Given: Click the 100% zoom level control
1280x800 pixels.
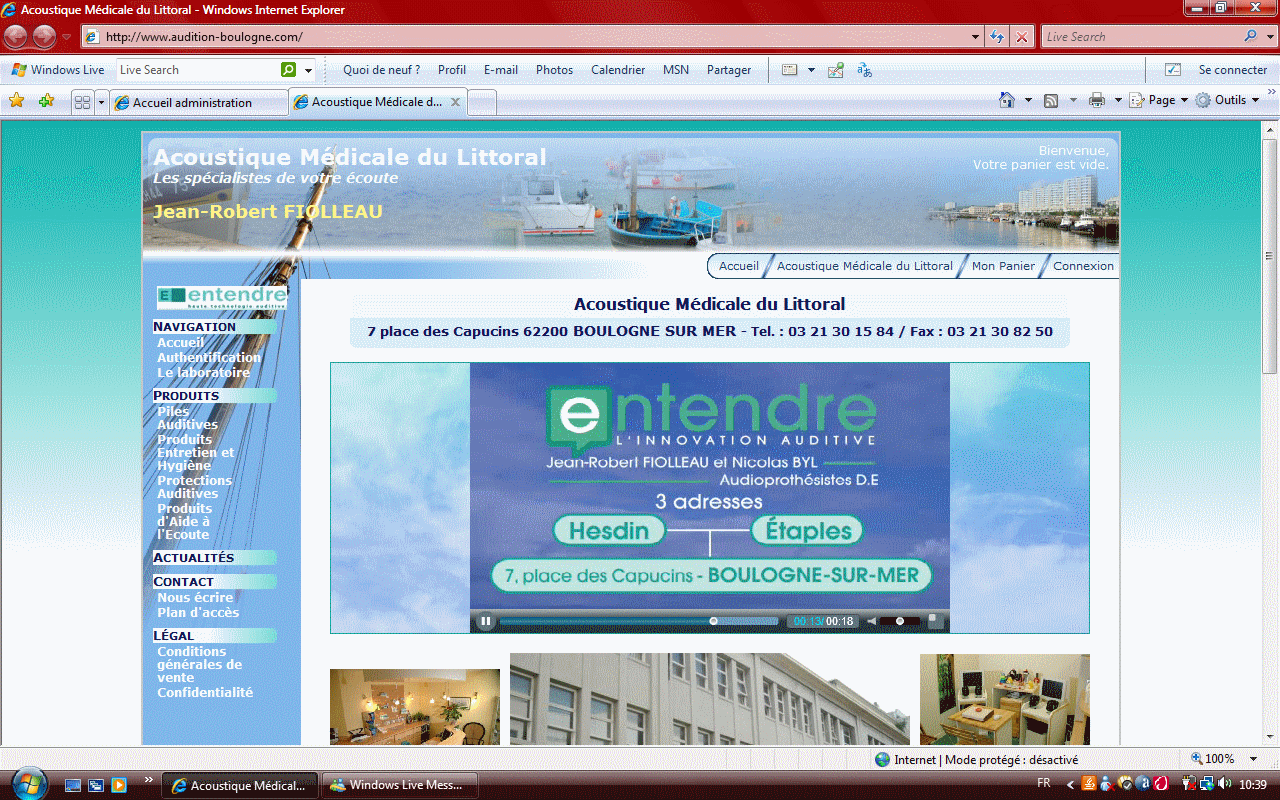Looking at the screenshot, I should pyautogui.click(x=1220, y=760).
